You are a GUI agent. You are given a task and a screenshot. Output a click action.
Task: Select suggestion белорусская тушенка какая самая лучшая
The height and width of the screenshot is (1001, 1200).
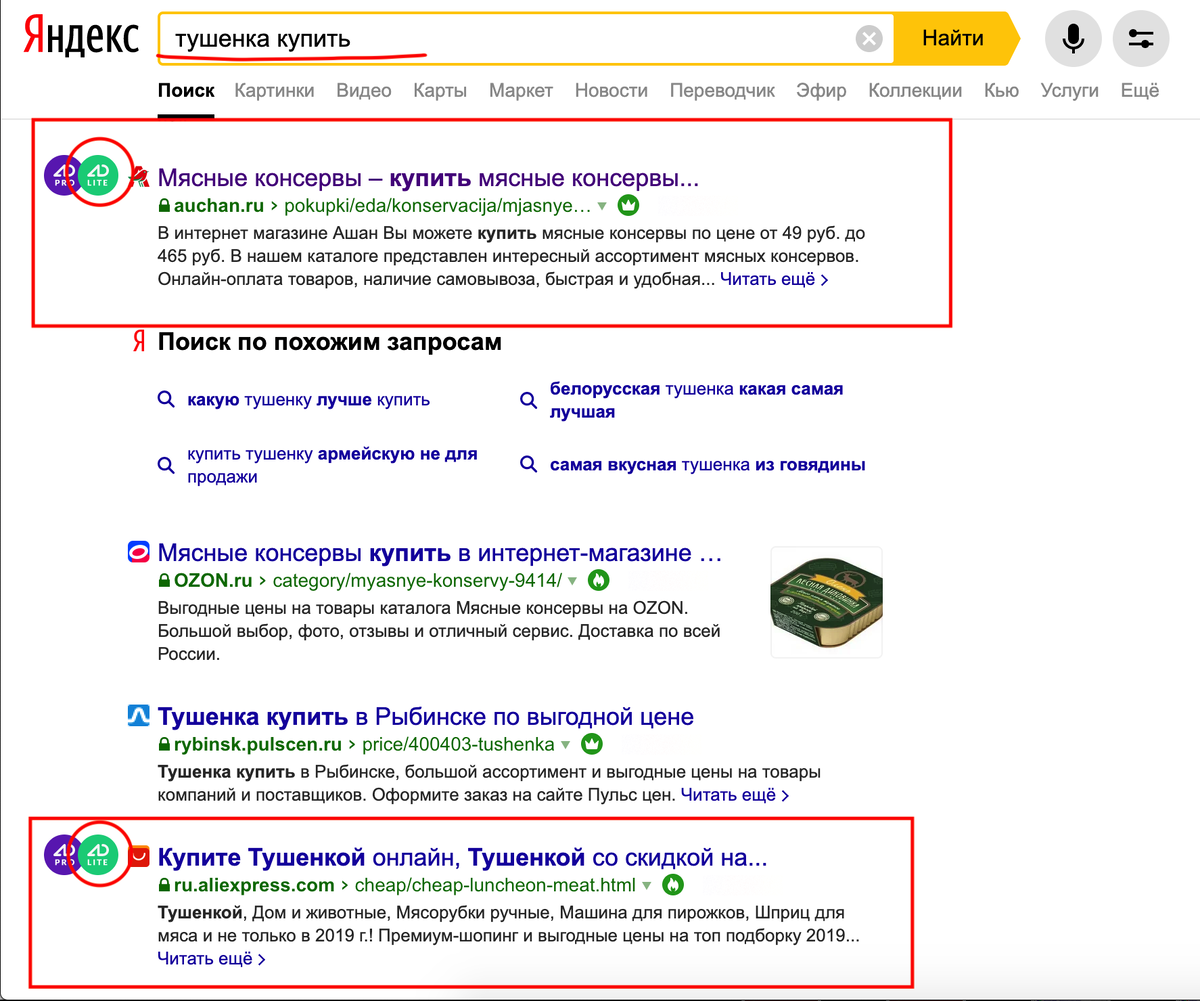(696, 400)
